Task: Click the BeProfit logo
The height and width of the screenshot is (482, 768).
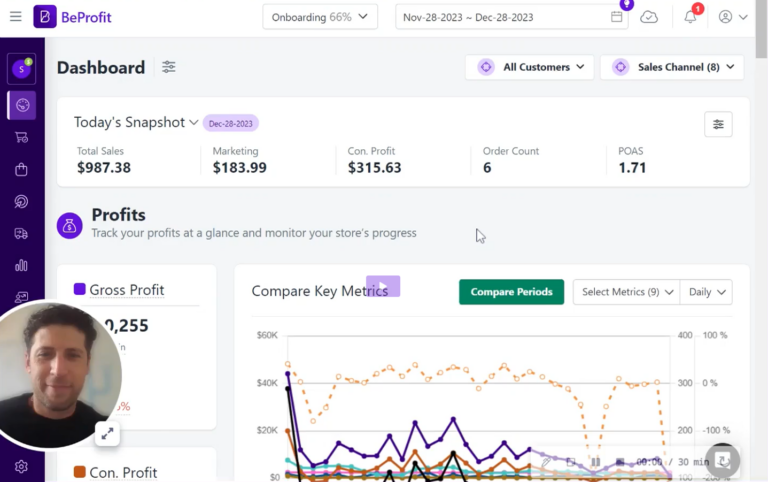Action: click(72, 17)
